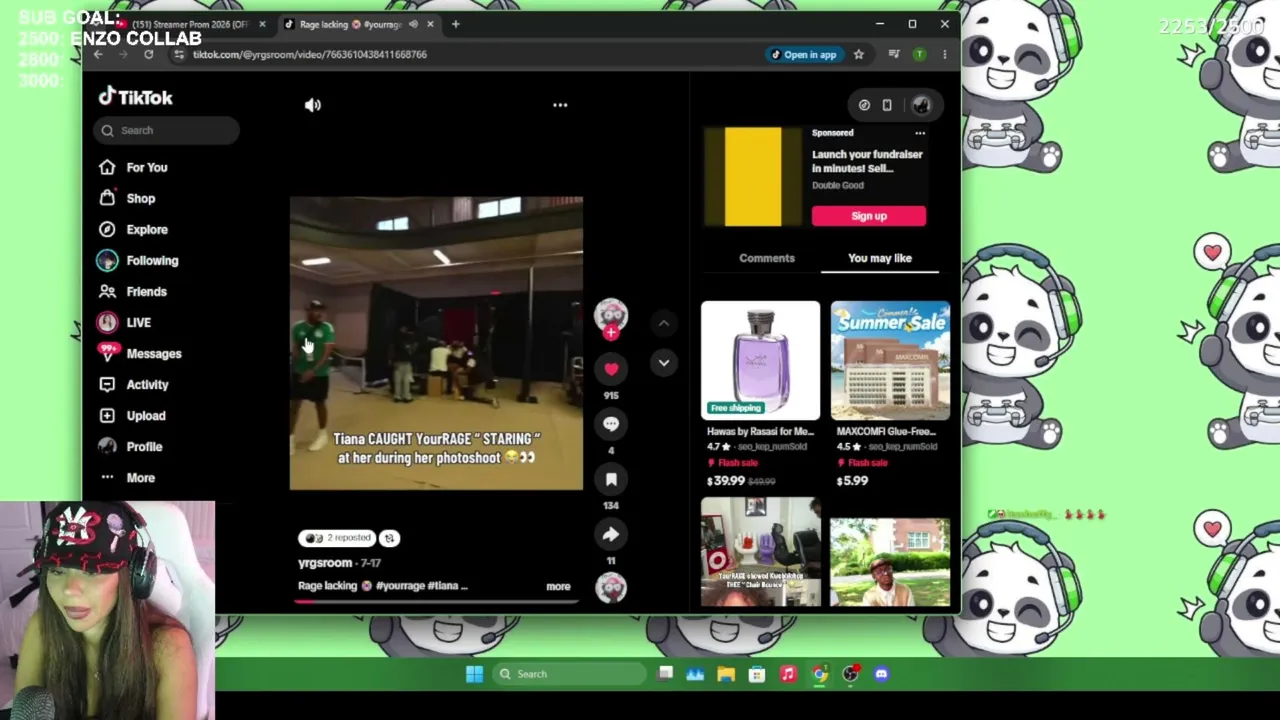Bookmark this page with the star icon
The image size is (1280, 720).
858,54
